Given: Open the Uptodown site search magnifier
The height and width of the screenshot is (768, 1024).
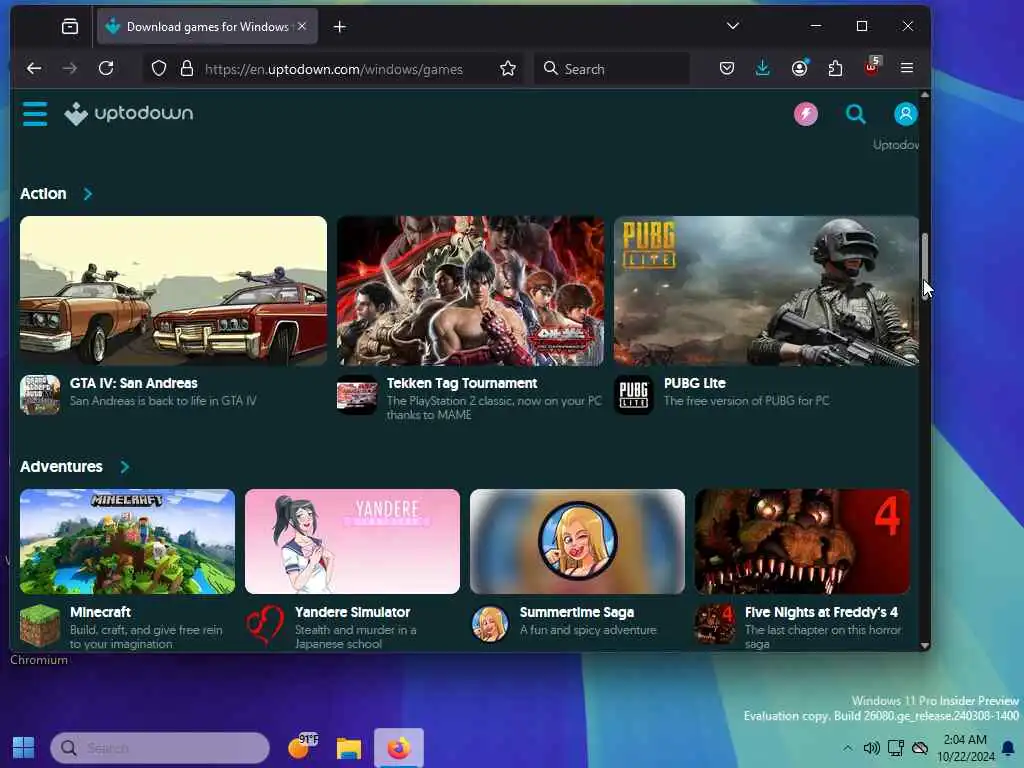Looking at the screenshot, I should (x=856, y=114).
